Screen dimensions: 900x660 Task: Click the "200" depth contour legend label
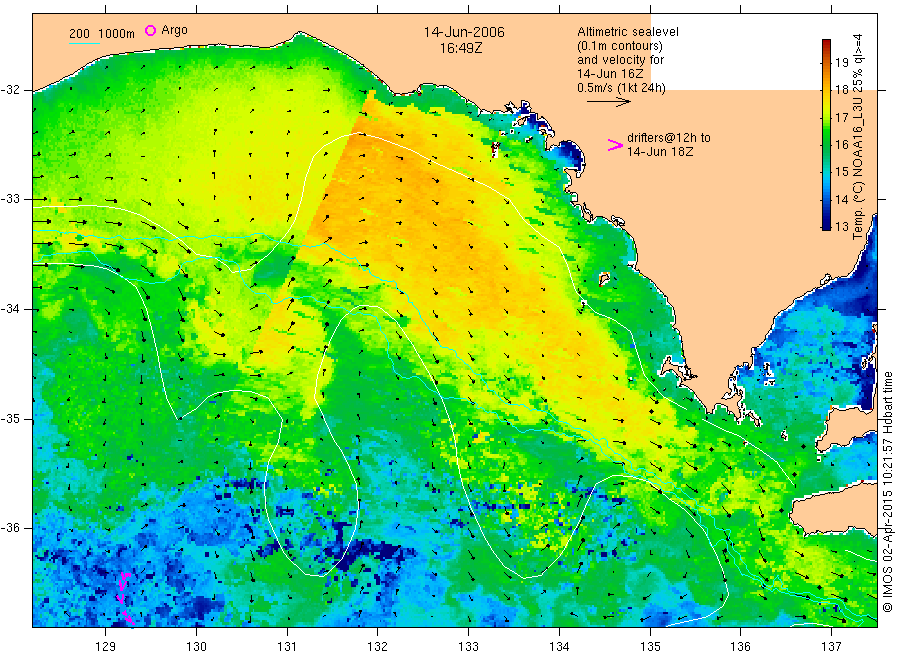coord(79,33)
